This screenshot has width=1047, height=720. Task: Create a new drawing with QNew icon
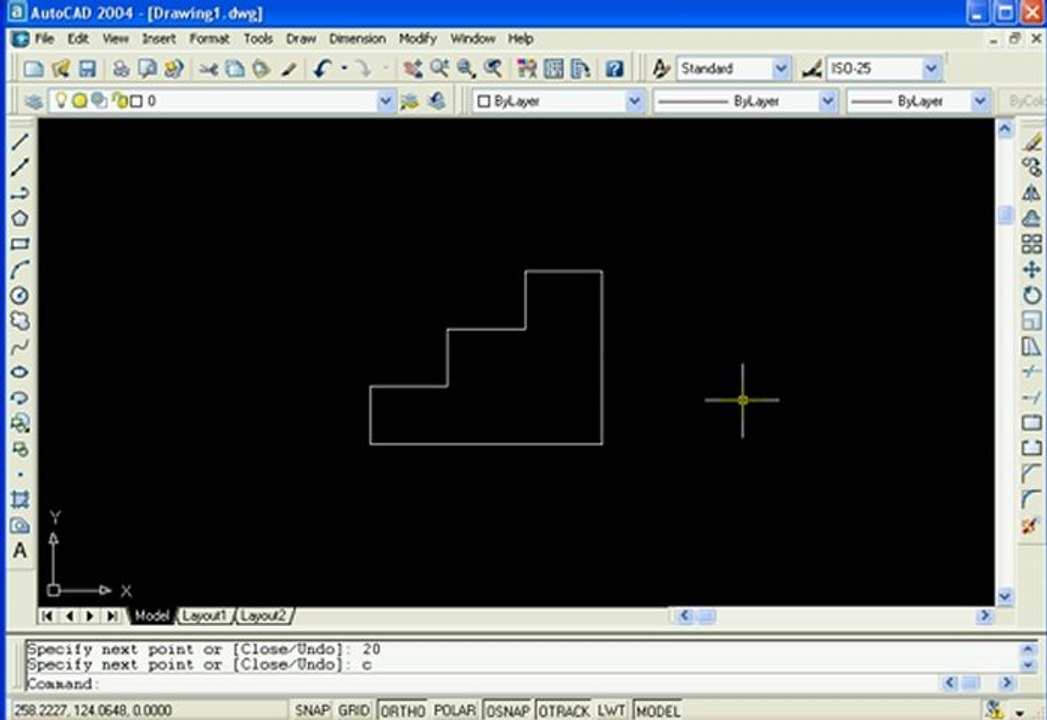tap(33, 69)
